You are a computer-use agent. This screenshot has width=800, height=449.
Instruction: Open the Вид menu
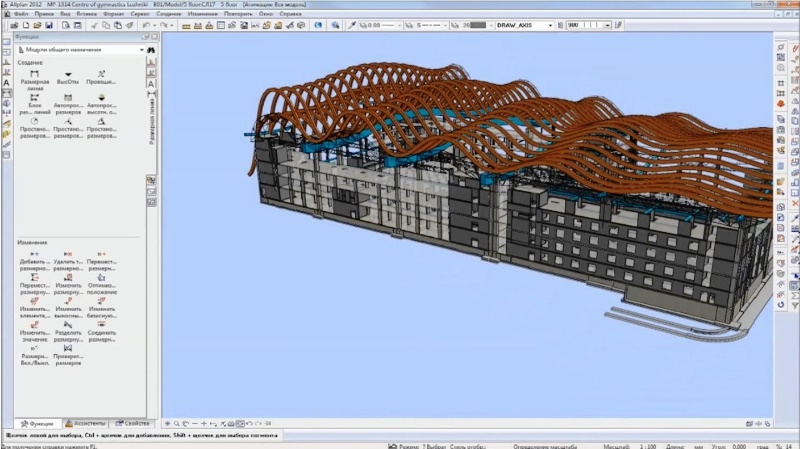click(x=65, y=14)
